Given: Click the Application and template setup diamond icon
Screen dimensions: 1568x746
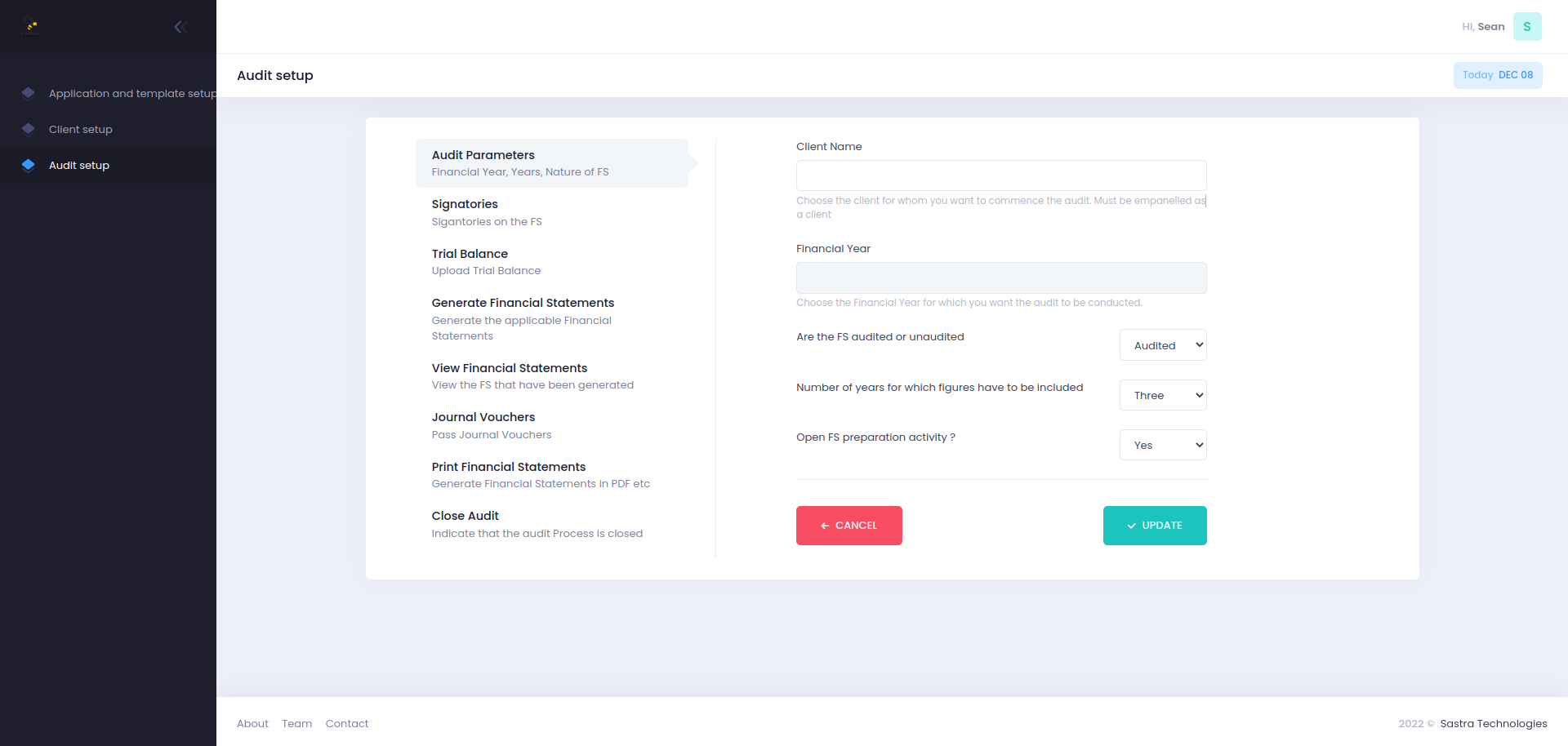Looking at the screenshot, I should (x=29, y=93).
